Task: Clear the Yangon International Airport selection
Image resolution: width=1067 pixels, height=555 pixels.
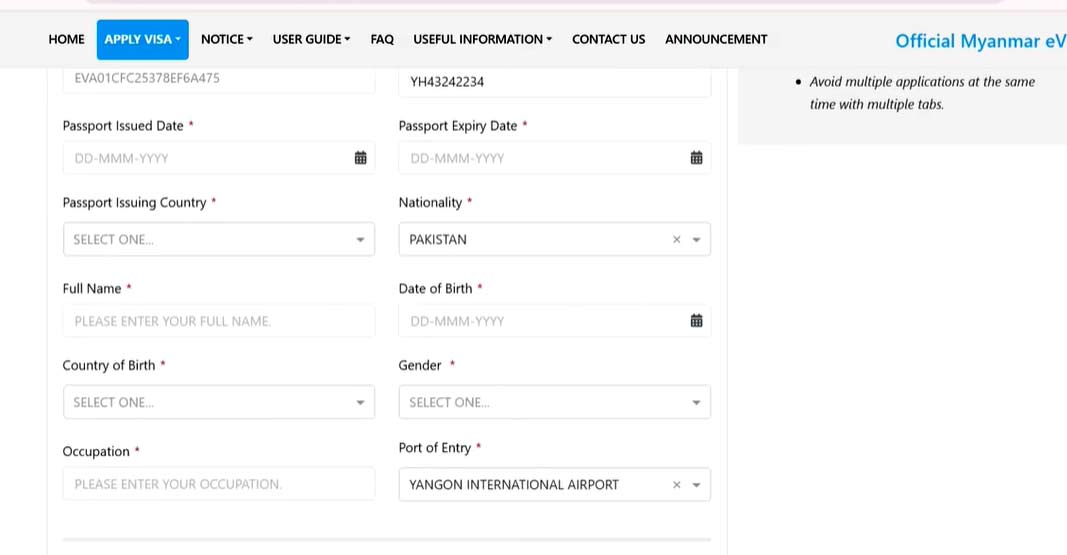Action: pyautogui.click(x=676, y=485)
